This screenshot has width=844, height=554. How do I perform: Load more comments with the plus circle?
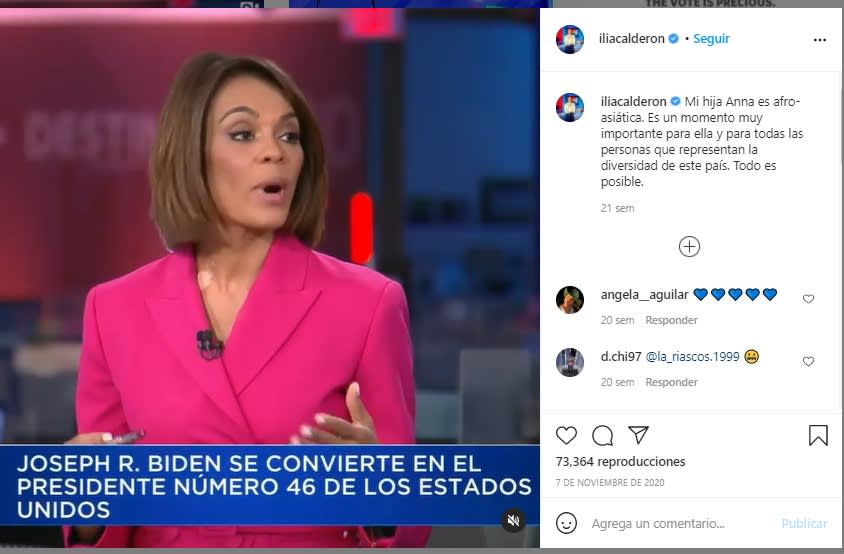pos(689,247)
